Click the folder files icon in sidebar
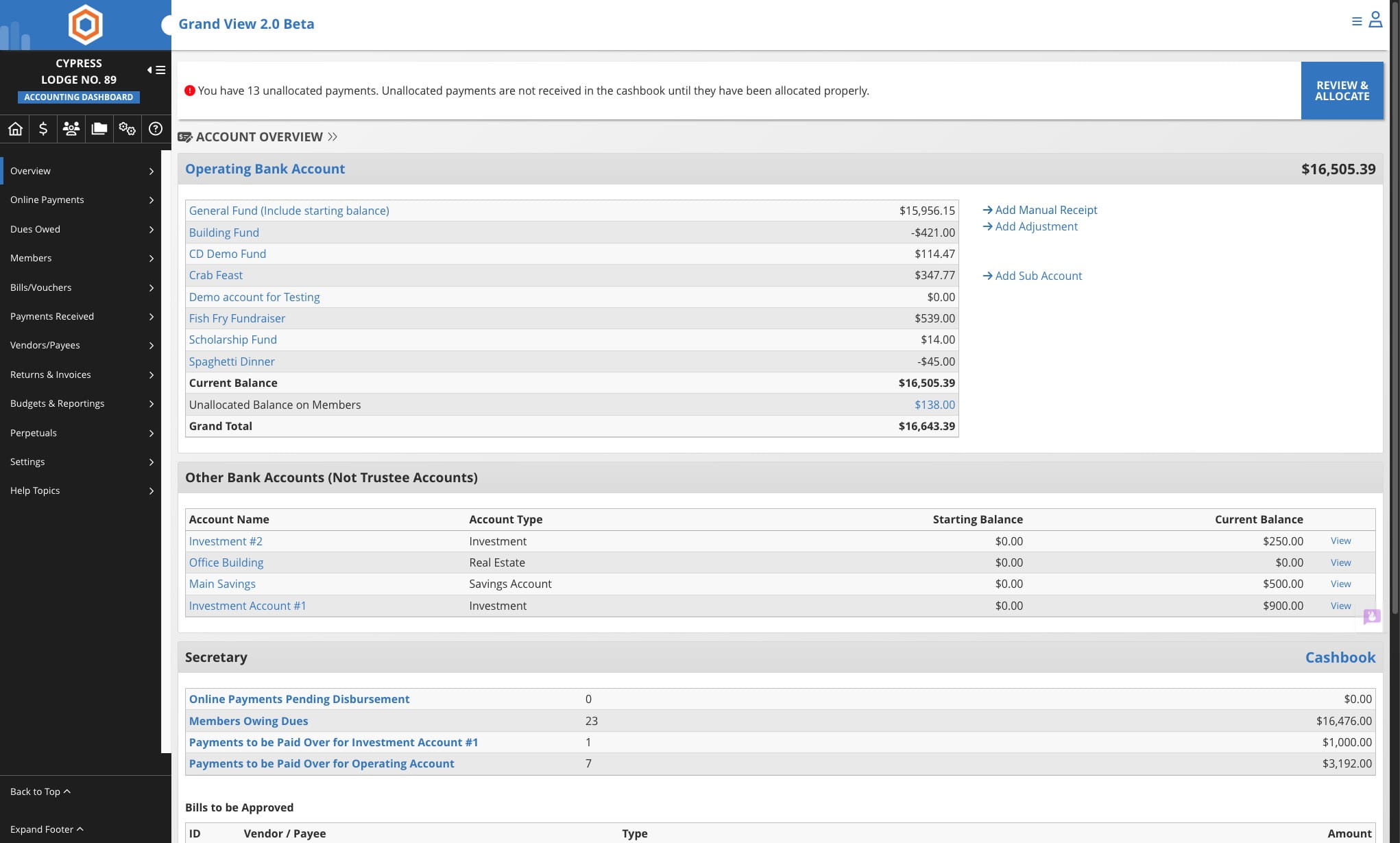This screenshot has width=1400, height=843. 99,129
